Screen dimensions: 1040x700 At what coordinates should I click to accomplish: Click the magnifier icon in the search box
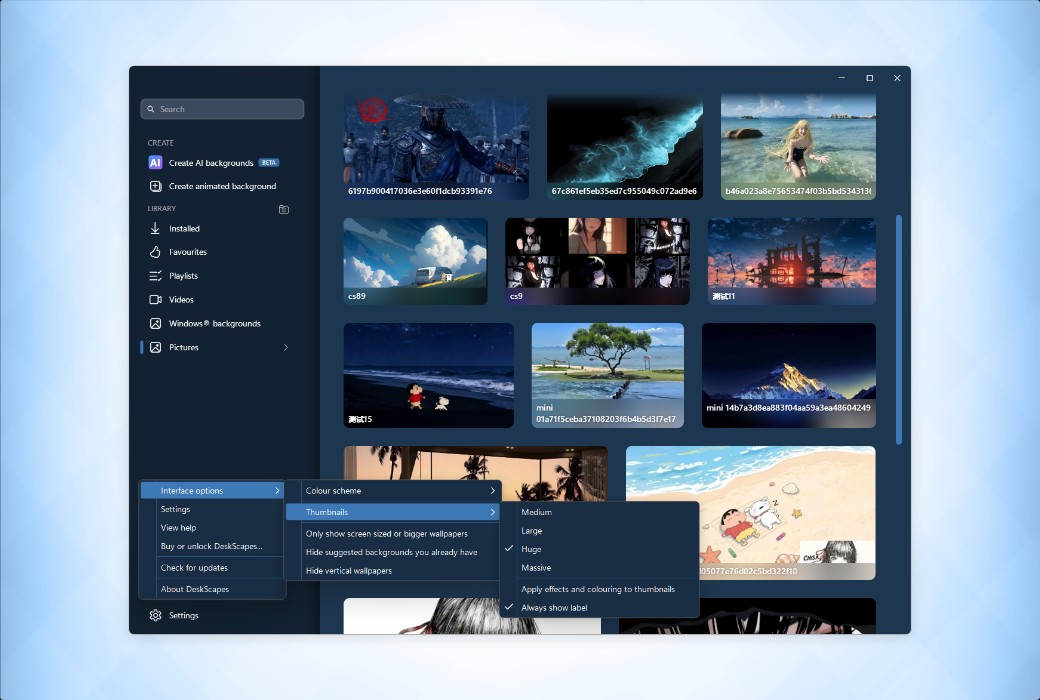tap(151, 109)
